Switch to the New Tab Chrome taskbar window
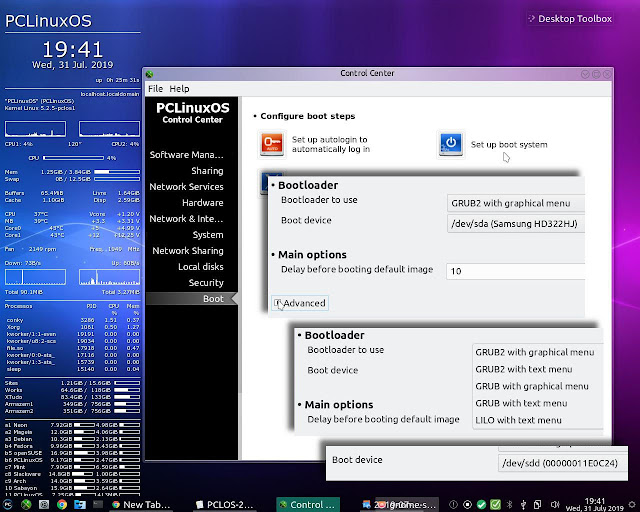Screen dimensions: 640x512 (141, 505)
